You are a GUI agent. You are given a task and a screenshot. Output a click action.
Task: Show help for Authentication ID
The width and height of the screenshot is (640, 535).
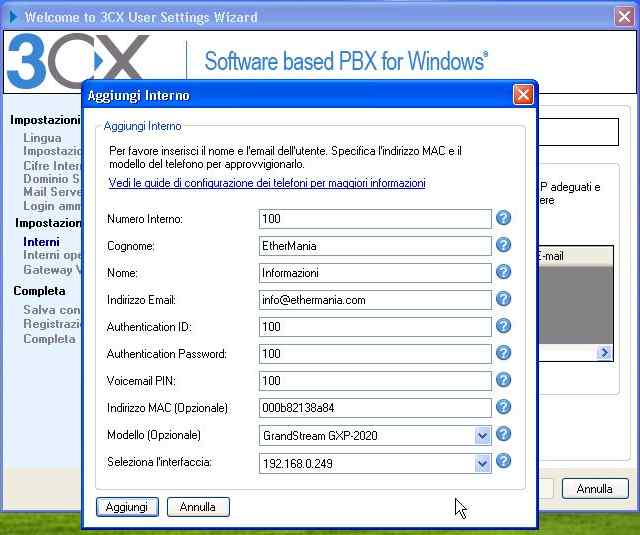tap(504, 326)
